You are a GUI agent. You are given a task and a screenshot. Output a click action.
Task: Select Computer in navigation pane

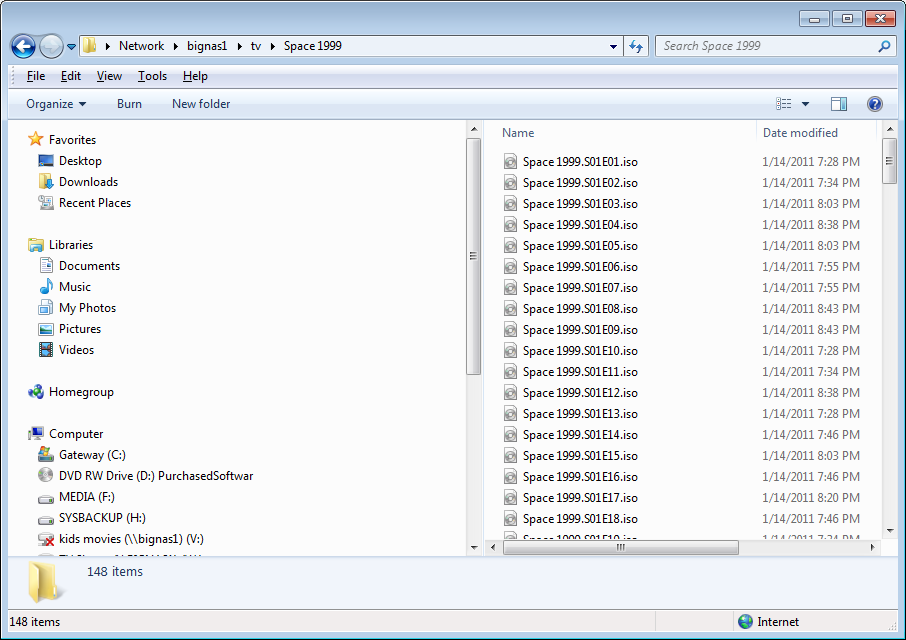click(x=76, y=434)
